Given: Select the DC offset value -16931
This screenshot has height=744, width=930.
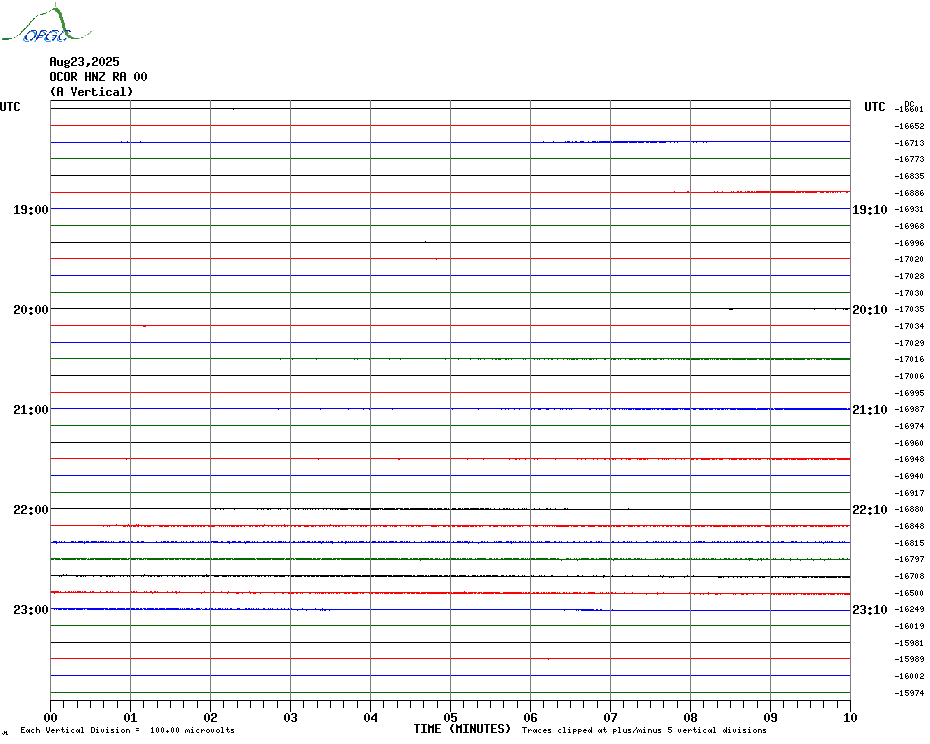Looking at the screenshot, I should pyautogui.click(x=909, y=209).
